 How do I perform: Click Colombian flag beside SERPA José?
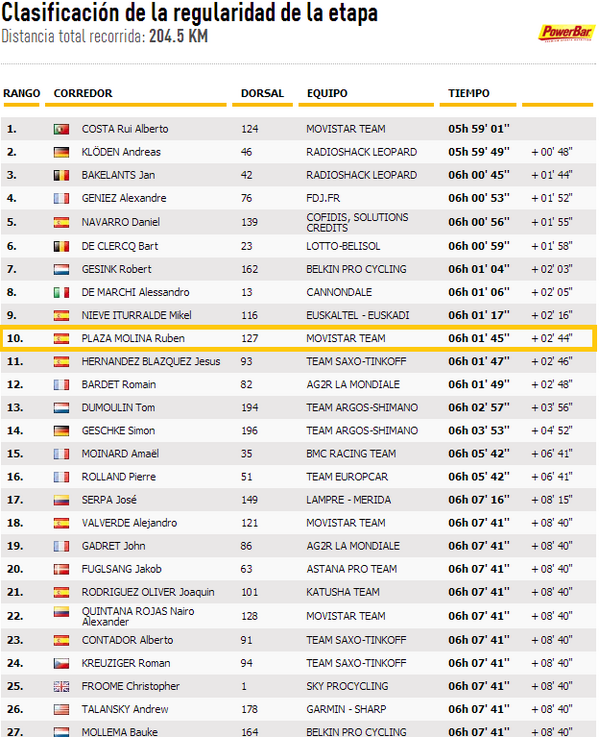point(61,500)
